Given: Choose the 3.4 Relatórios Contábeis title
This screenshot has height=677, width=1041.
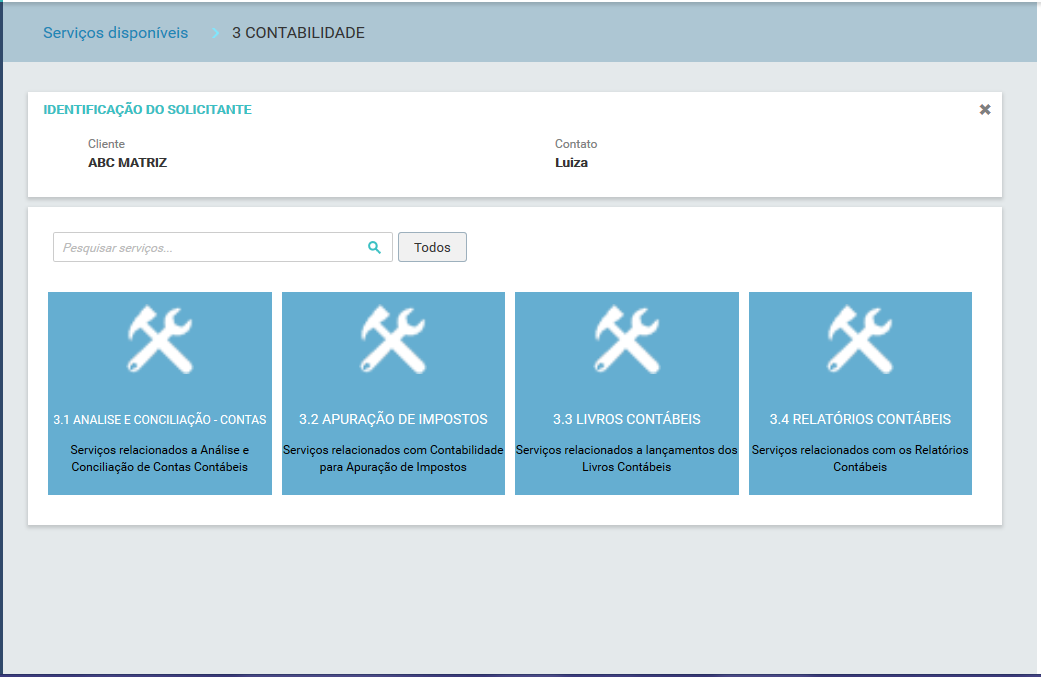Looking at the screenshot, I should point(860,419).
